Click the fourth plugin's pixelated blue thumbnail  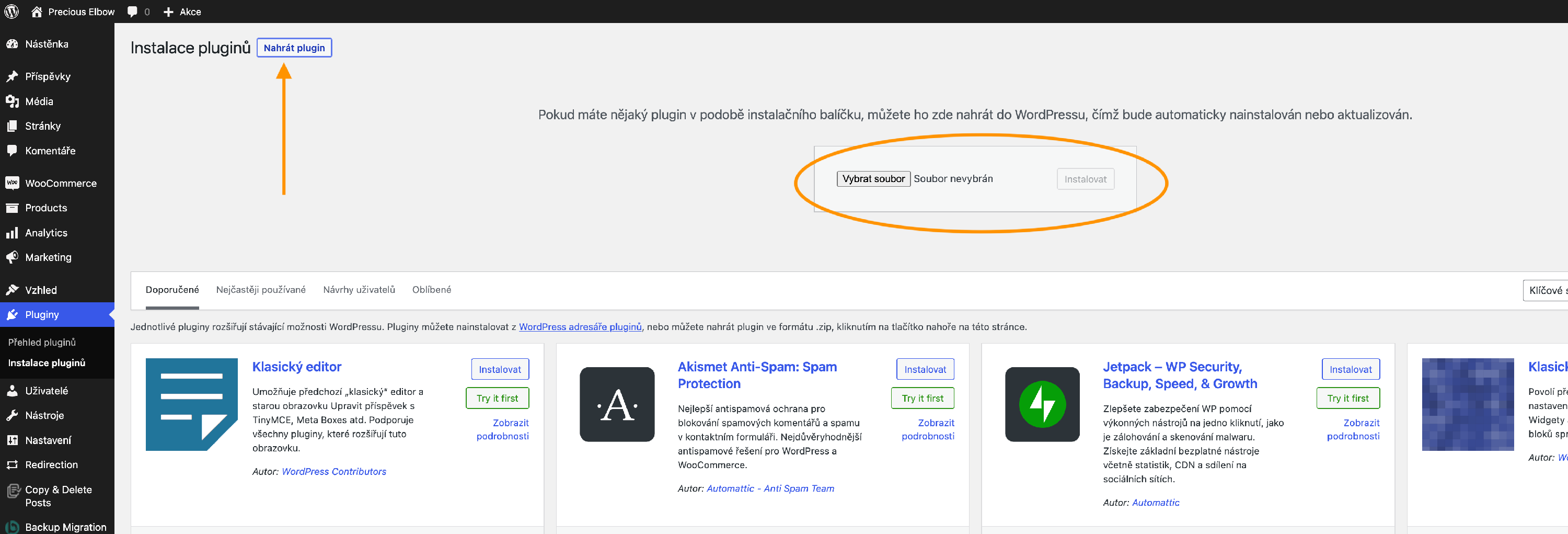(x=1468, y=404)
